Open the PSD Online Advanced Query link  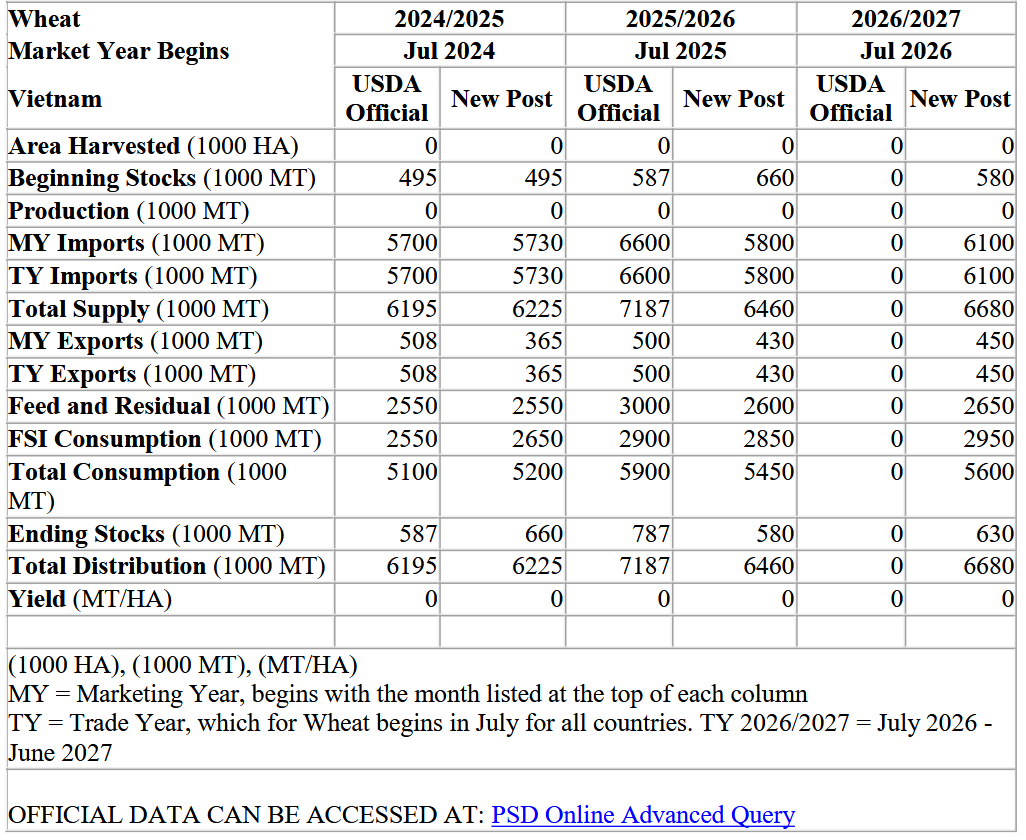click(642, 815)
